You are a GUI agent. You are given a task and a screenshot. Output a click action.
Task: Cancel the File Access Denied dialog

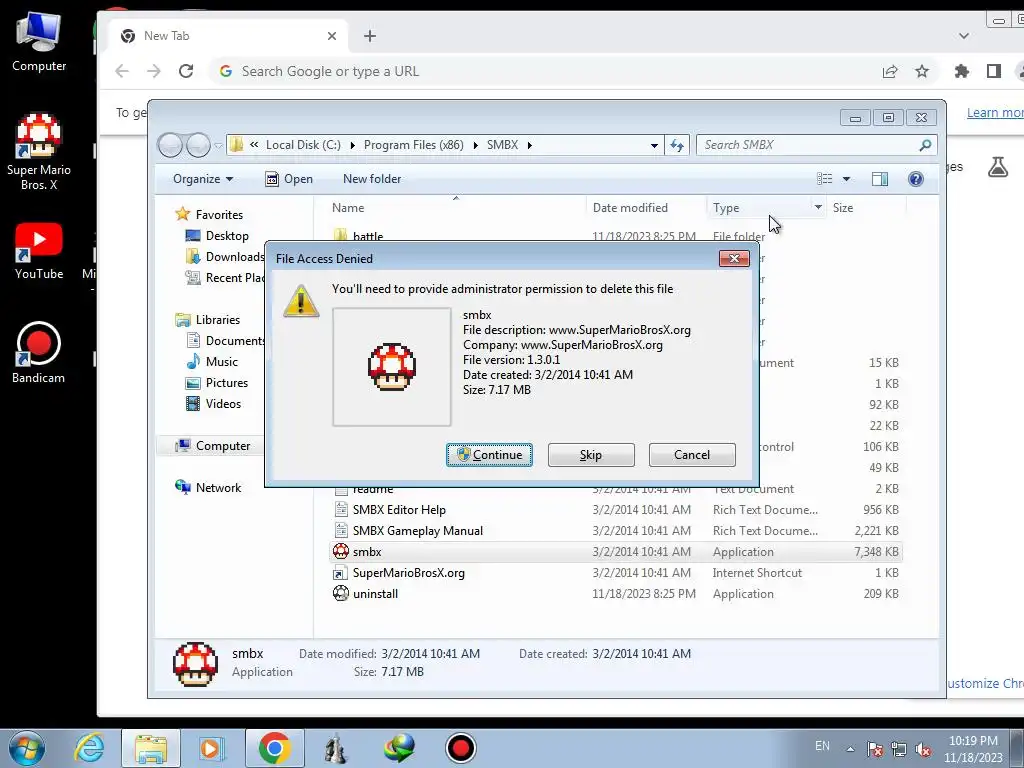692,455
